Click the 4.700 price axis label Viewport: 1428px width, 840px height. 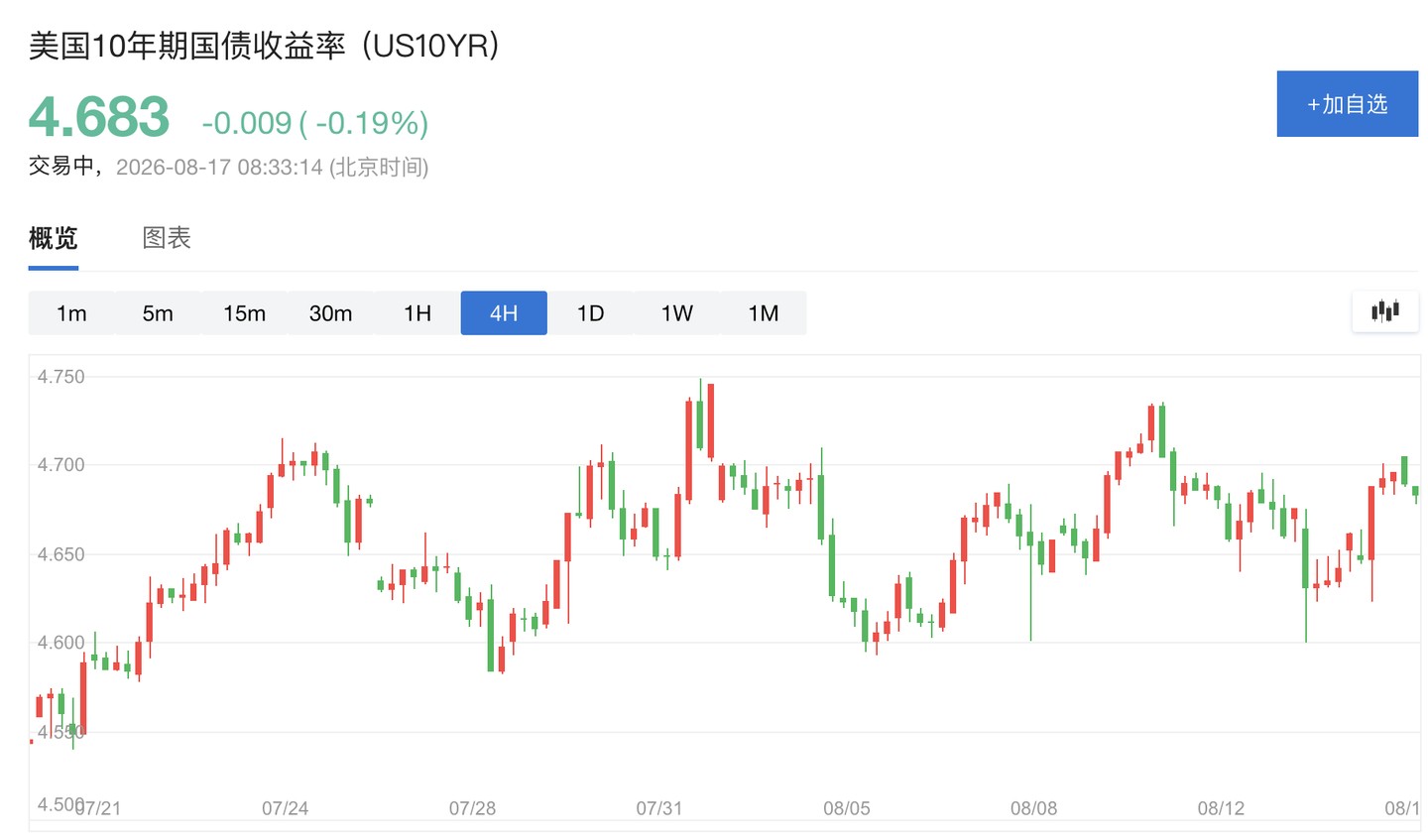click(61, 465)
